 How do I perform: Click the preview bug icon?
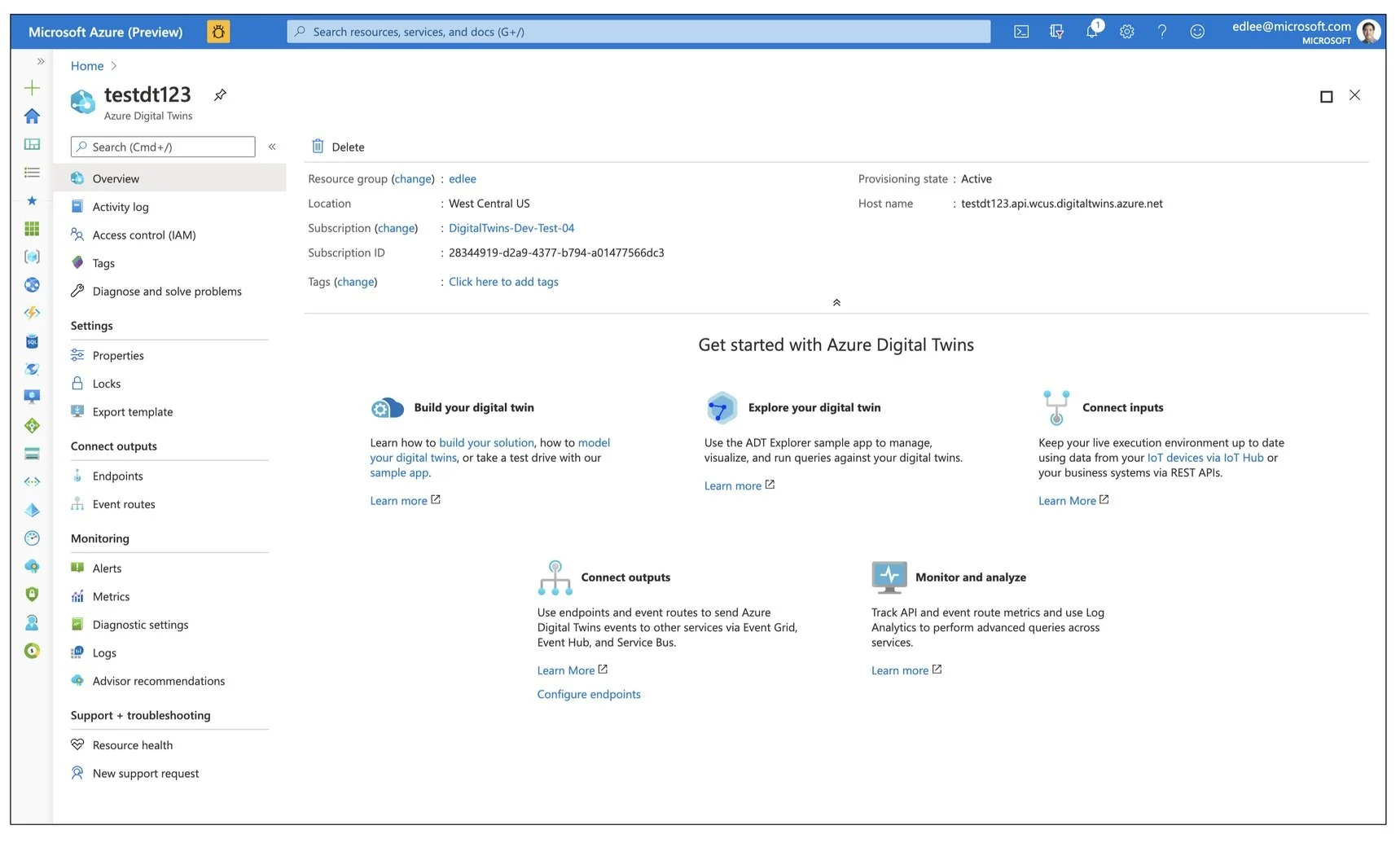[218, 32]
